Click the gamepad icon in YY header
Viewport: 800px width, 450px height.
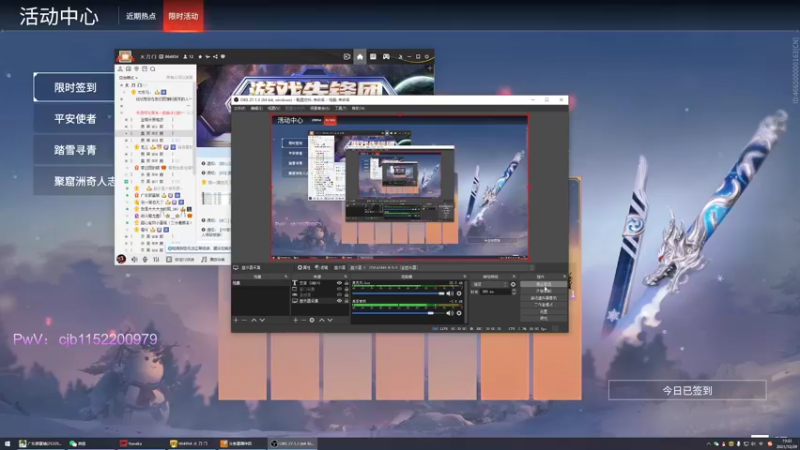coord(386,57)
